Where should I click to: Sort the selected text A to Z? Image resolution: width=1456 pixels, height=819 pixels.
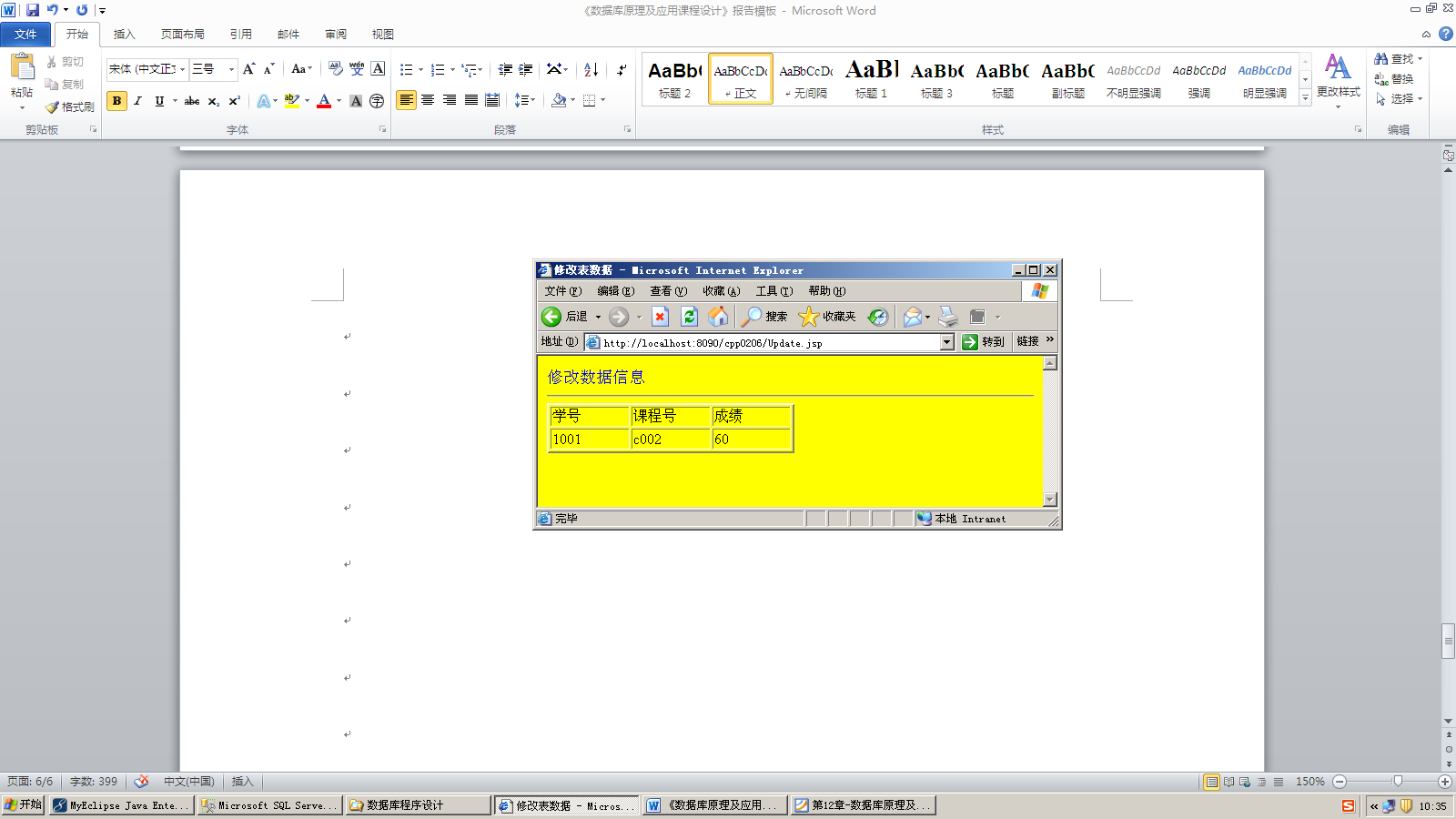pos(591,69)
